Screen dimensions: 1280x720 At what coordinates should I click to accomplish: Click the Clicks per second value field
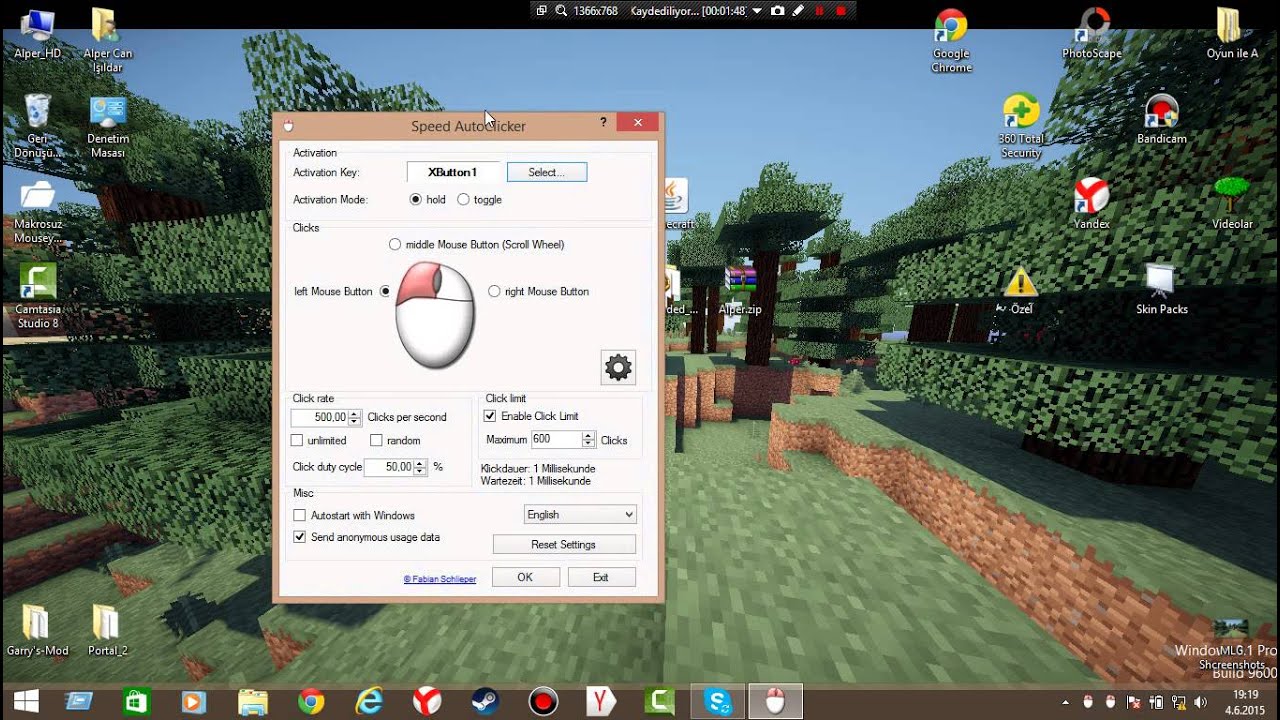pos(320,418)
